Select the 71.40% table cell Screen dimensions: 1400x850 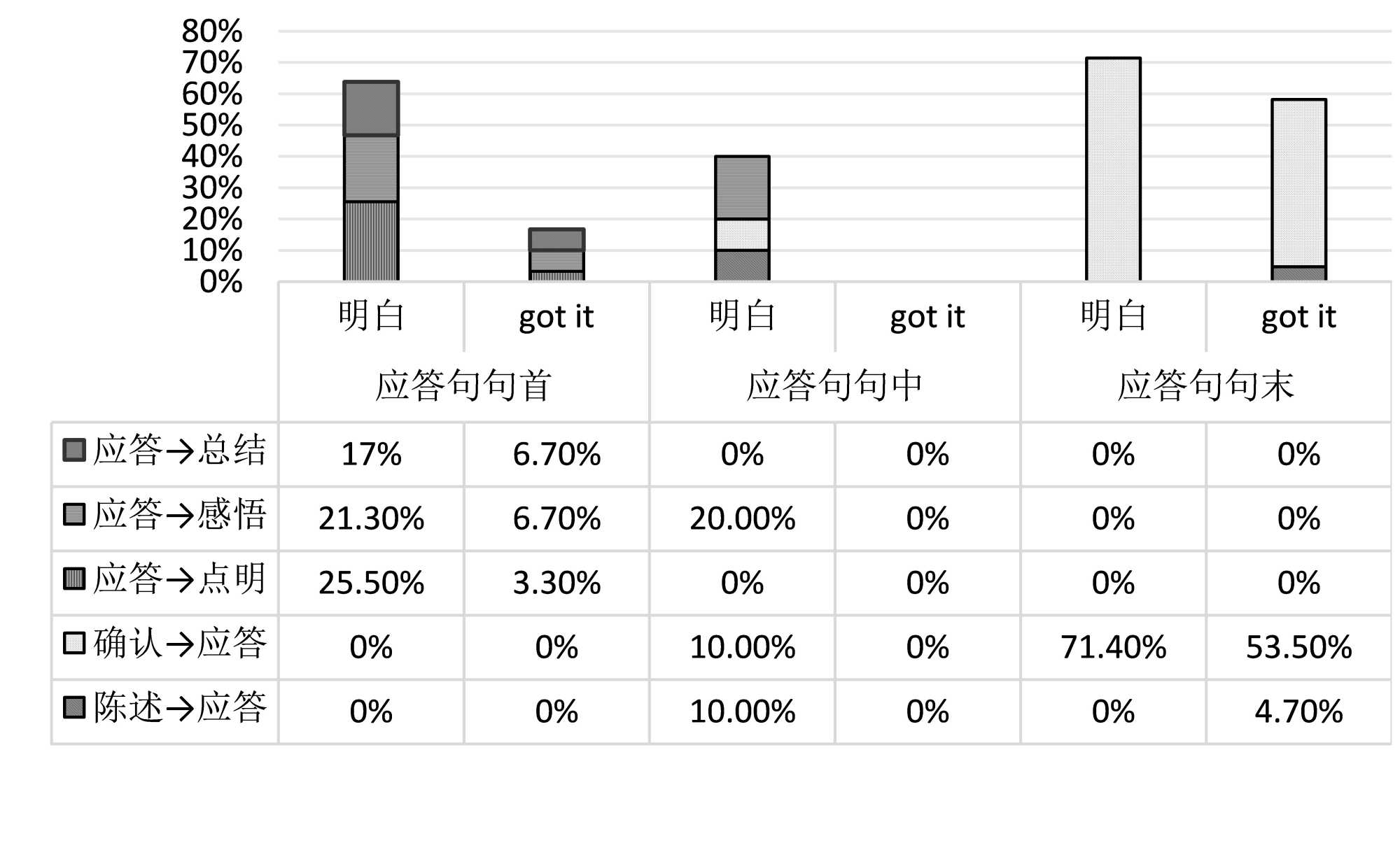point(1113,647)
